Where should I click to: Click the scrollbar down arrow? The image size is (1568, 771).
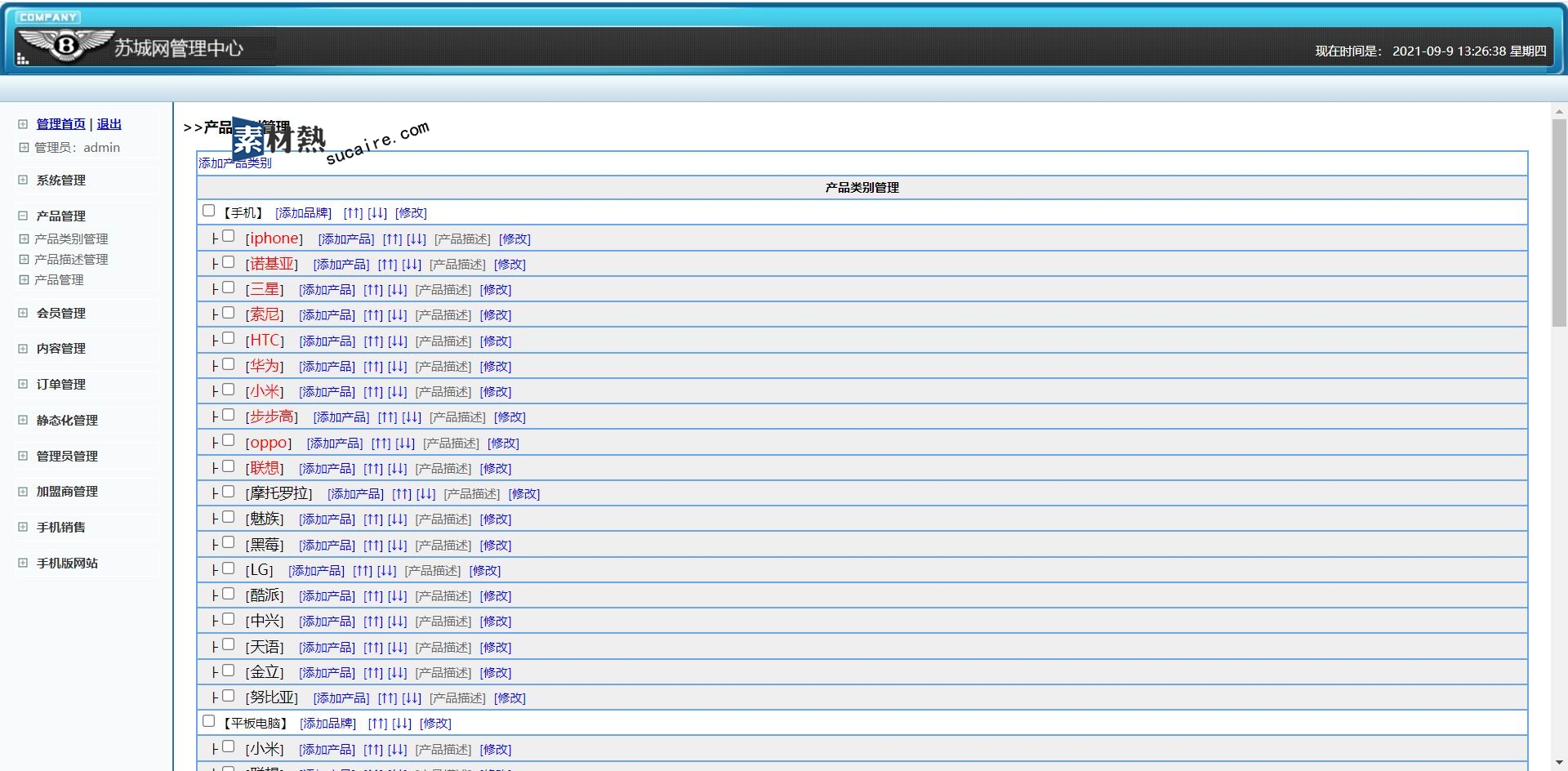click(x=1559, y=762)
